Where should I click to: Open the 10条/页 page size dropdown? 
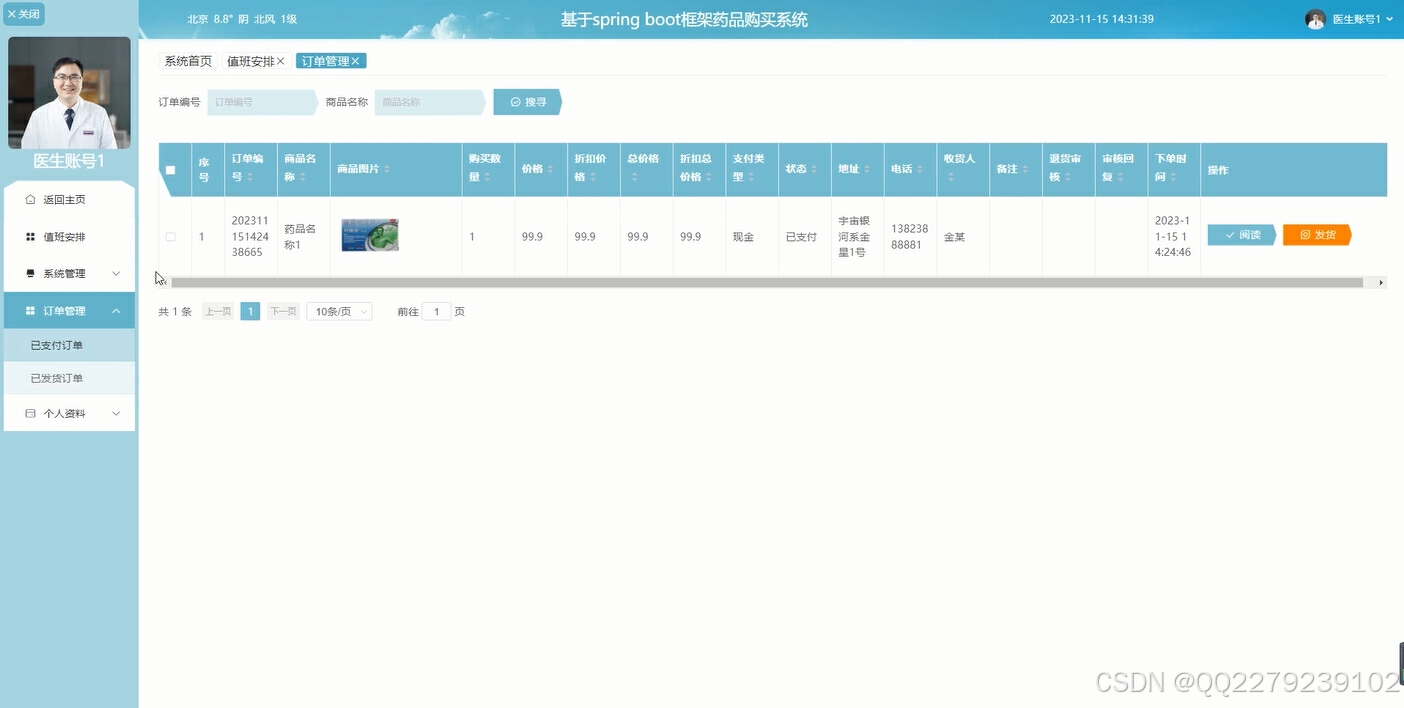point(338,311)
